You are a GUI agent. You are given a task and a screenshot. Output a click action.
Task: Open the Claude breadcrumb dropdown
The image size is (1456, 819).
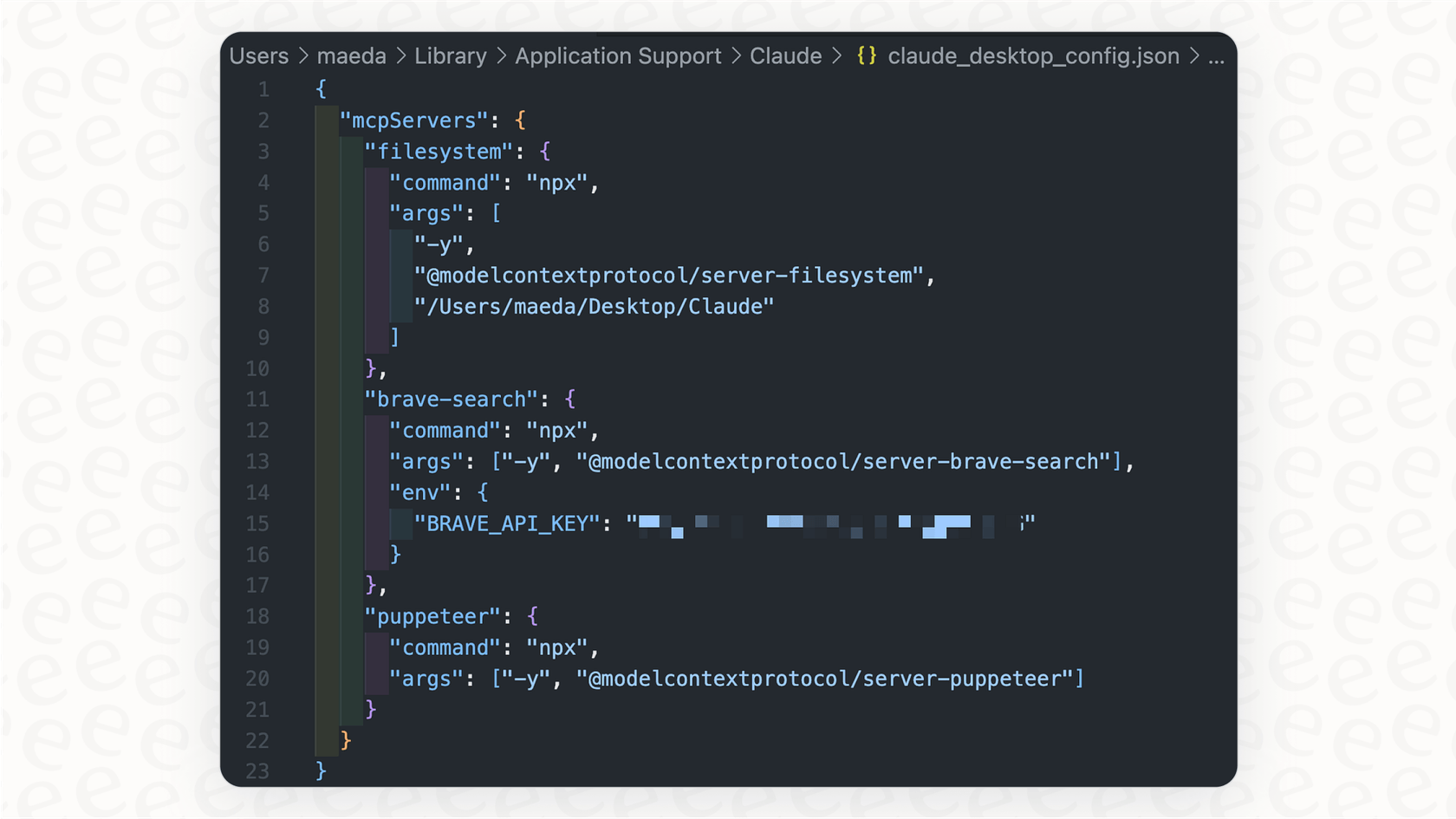pos(784,55)
